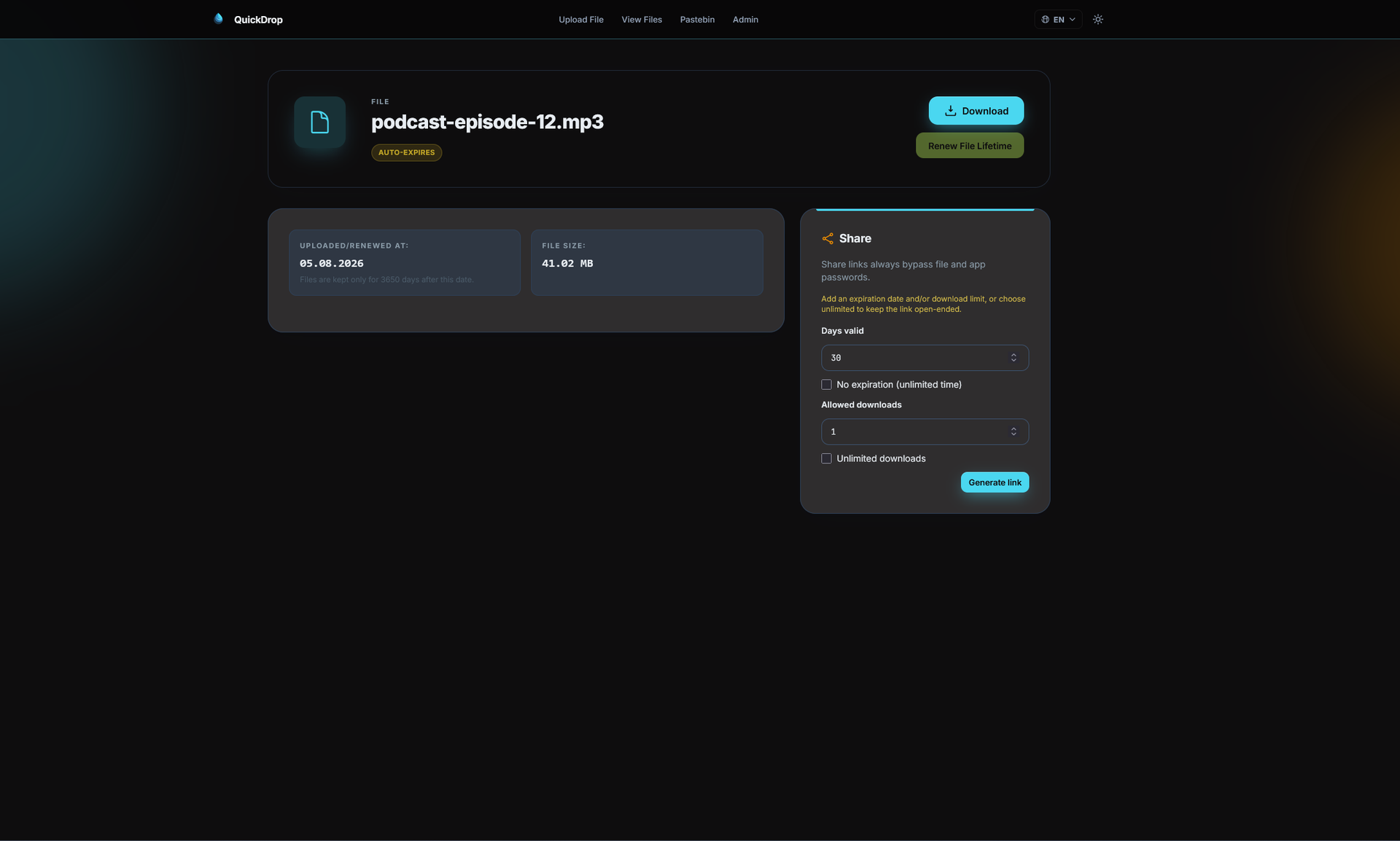1400x841 pixels.
Task: Open the Upload File page
Action: tap(581, 20)
